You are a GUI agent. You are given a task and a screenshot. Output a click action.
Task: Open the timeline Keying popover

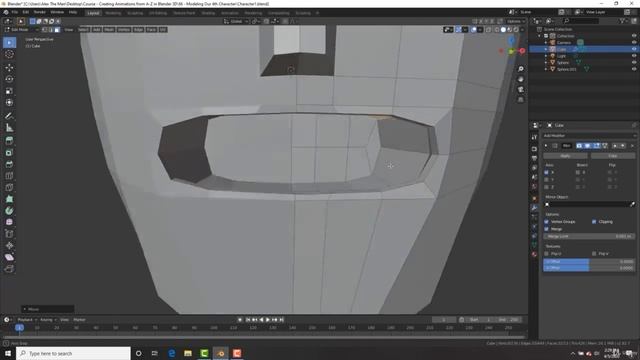(47, 320)
